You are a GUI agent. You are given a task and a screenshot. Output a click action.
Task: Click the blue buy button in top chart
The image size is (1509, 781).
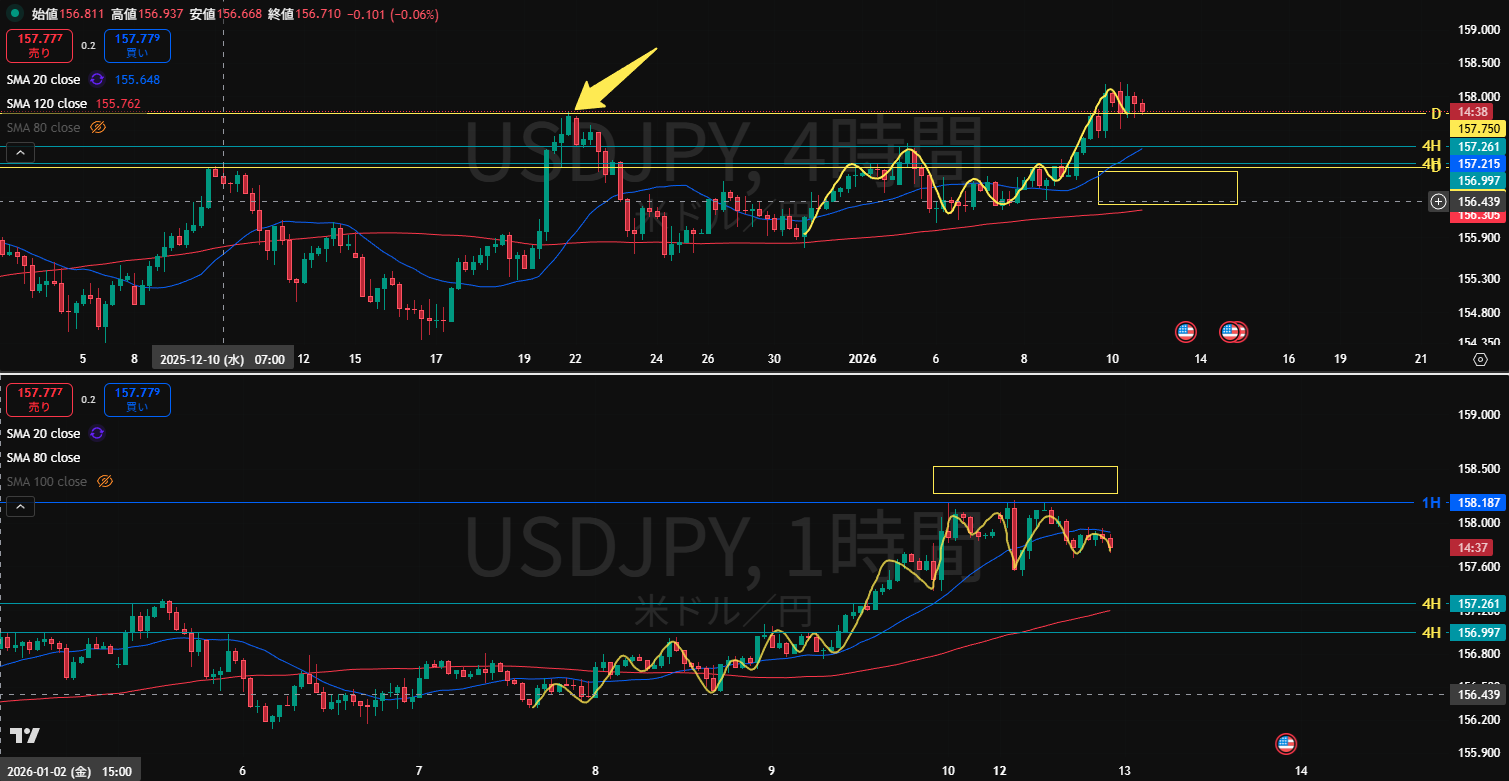137,46
